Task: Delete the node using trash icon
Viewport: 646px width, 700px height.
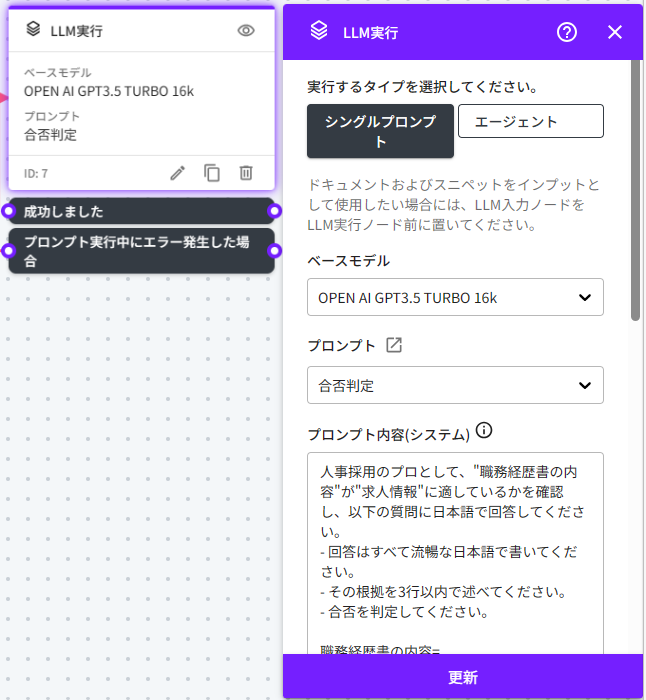Action: pyautogui.click(x=246, y=173)
